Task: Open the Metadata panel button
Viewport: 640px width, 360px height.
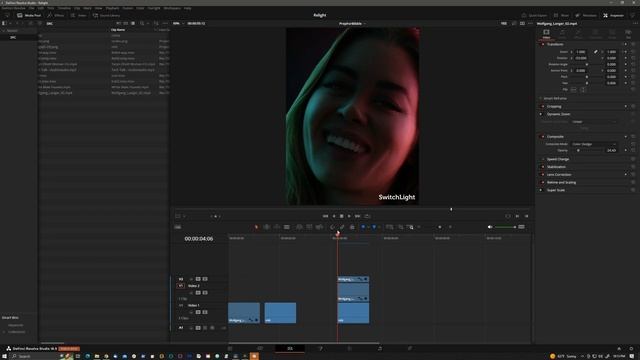Action: coord(585,16)
